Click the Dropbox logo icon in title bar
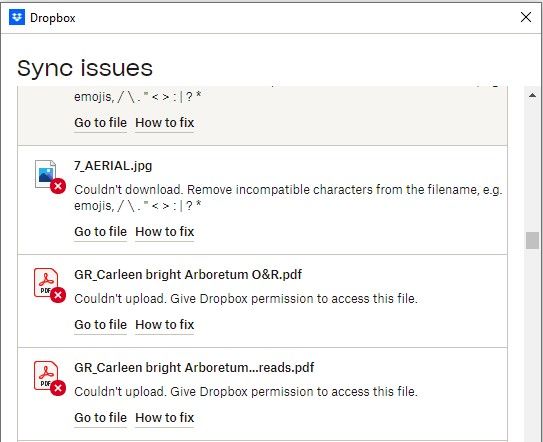 click(17, 17)
